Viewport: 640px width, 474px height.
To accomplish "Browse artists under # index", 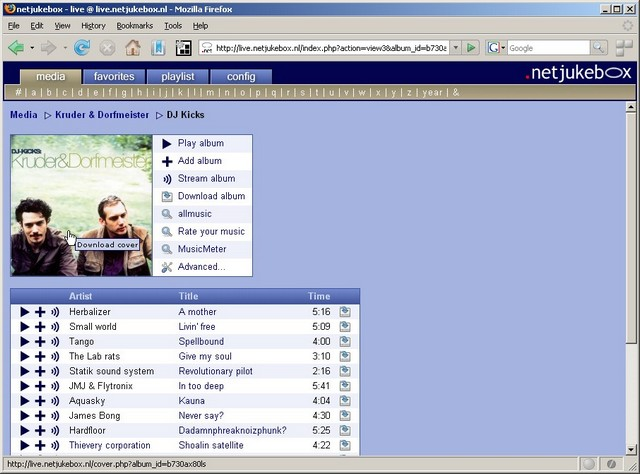I will coord(18,93).
